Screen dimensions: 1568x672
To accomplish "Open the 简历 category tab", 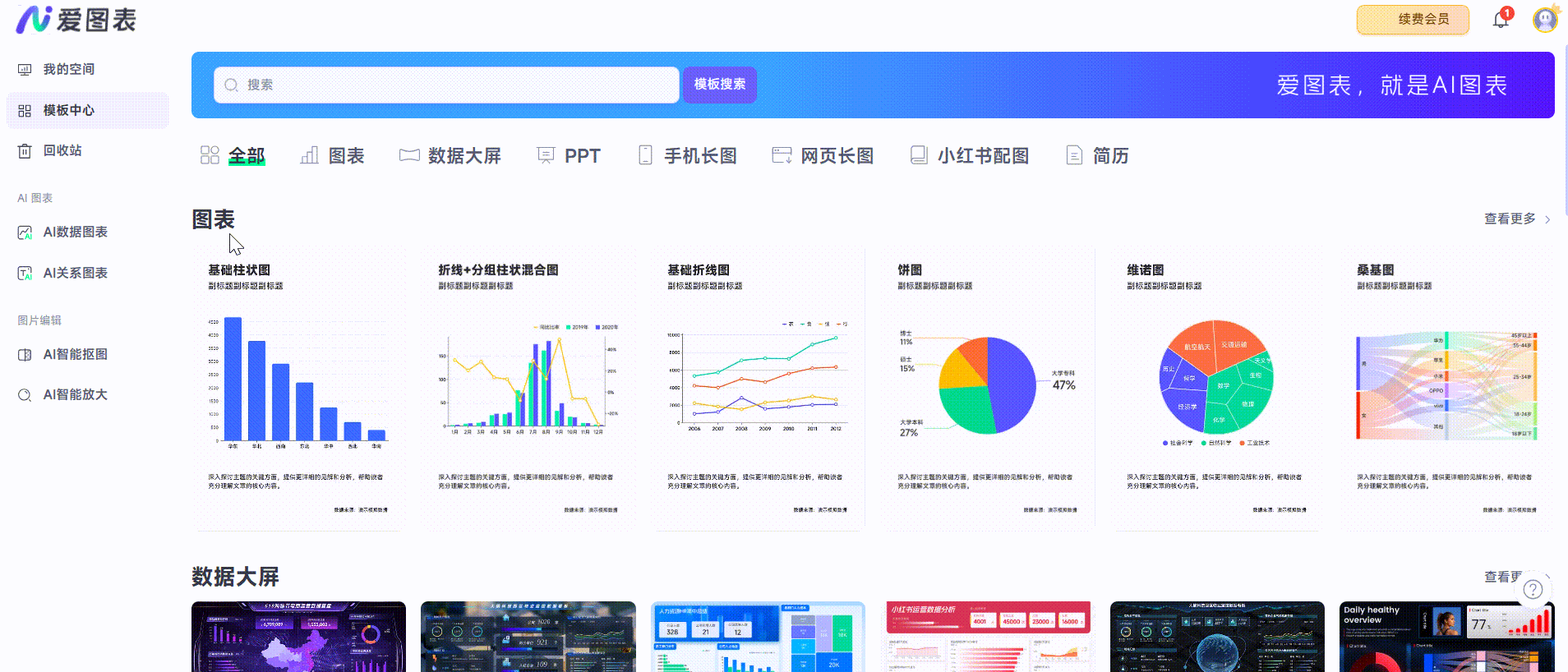I will [1097, 156].
